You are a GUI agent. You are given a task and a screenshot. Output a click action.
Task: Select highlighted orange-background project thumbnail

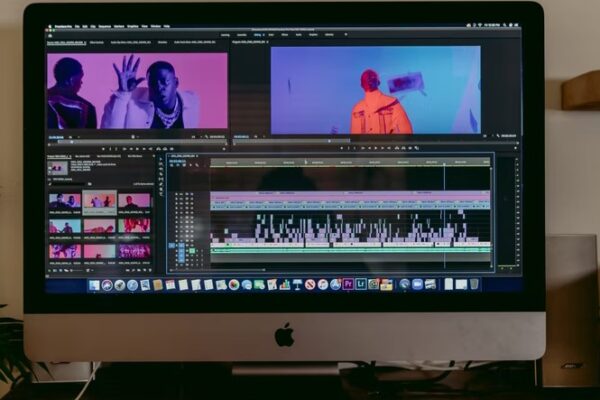pyautogui.click(x=99, y=201)
